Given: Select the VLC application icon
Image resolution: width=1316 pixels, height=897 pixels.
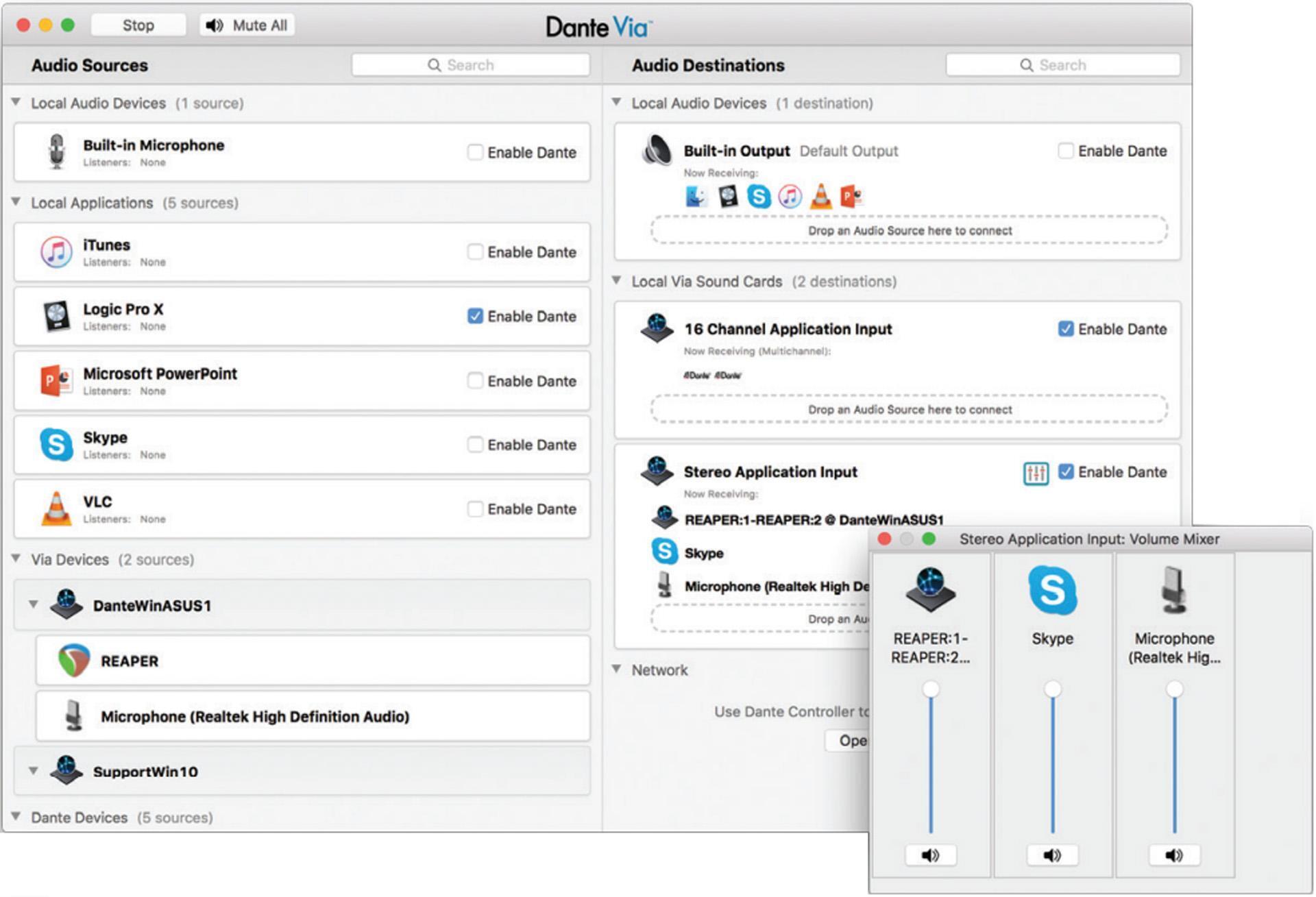Looking at the screenshot, I should tap(58, 509).
